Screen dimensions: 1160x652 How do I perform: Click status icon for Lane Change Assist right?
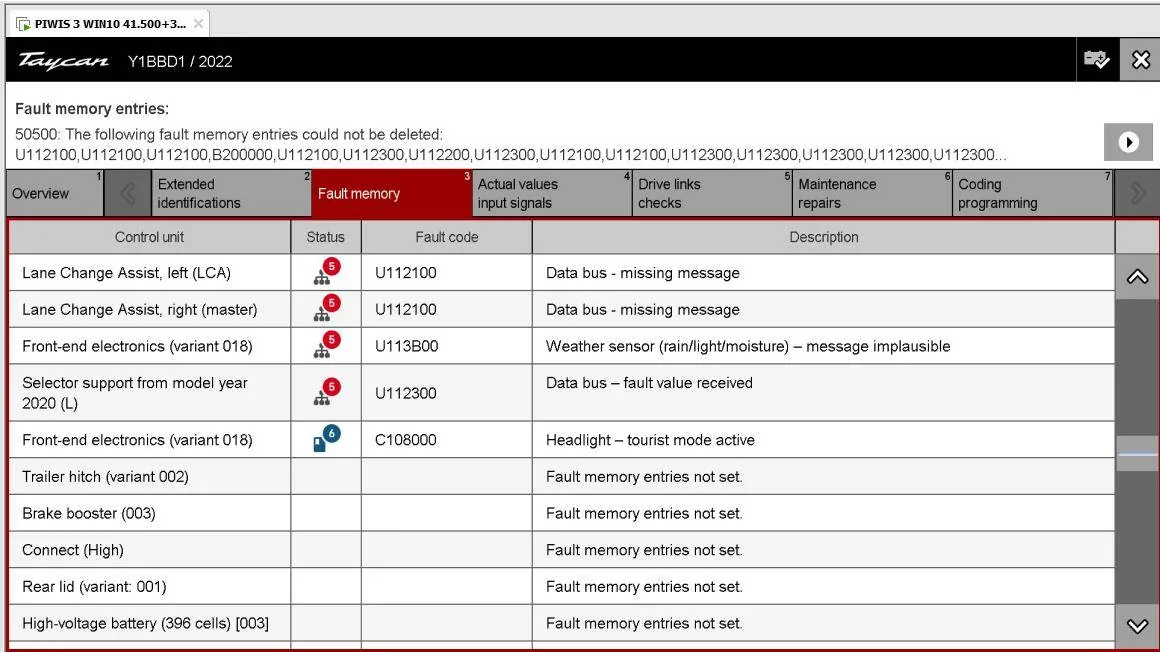pyautogui.click(x=326, y=309)
